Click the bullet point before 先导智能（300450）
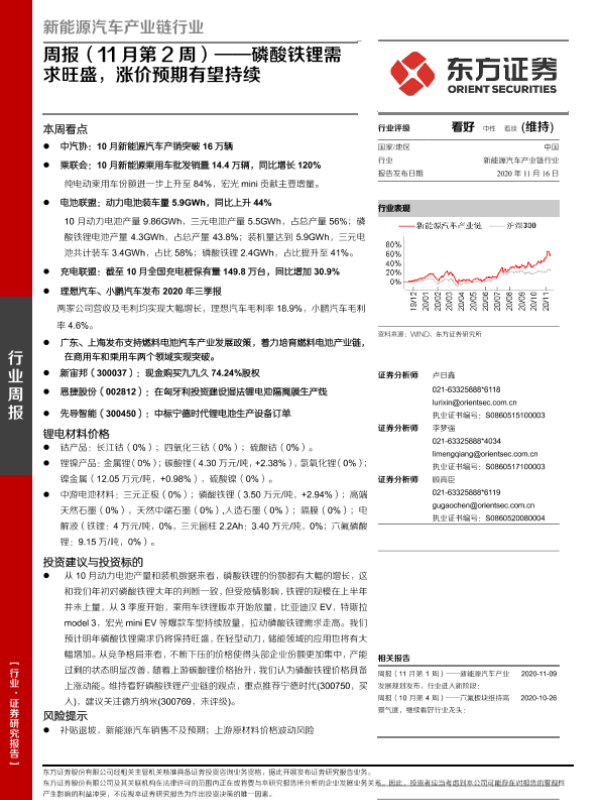600x800 pixels. tap(46, 413)
